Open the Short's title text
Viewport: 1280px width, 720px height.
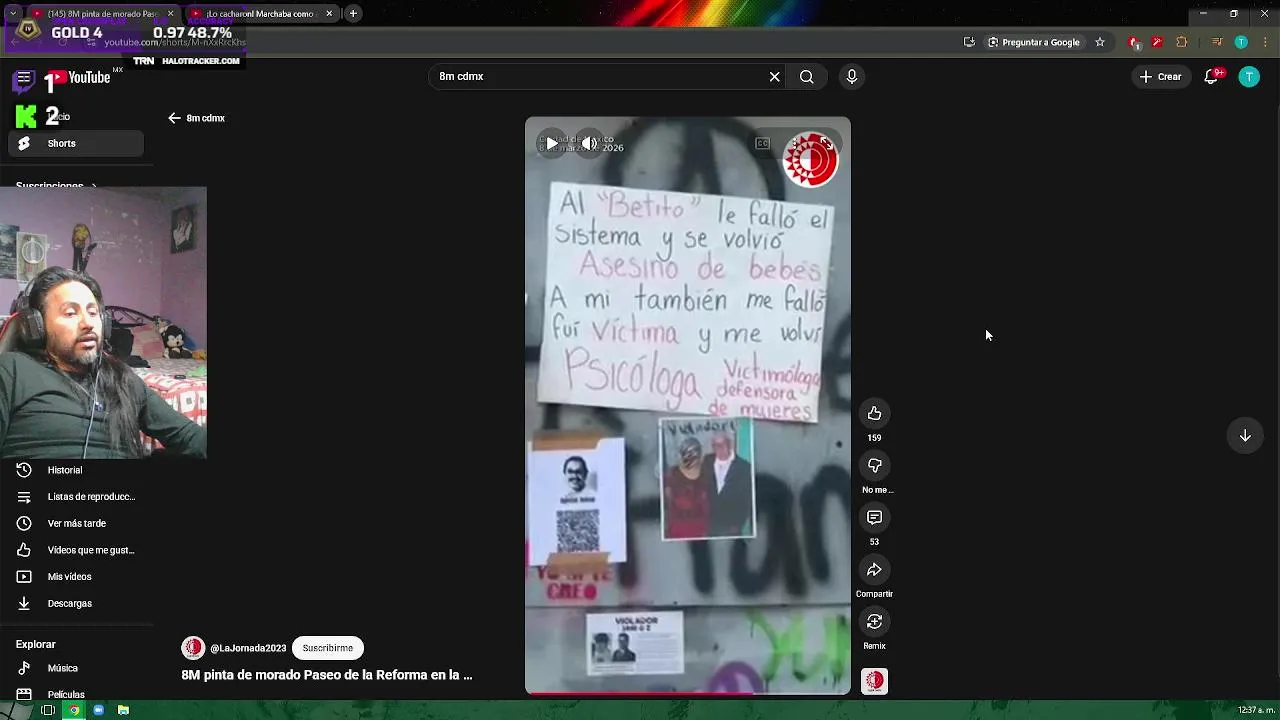click(327, 675)
